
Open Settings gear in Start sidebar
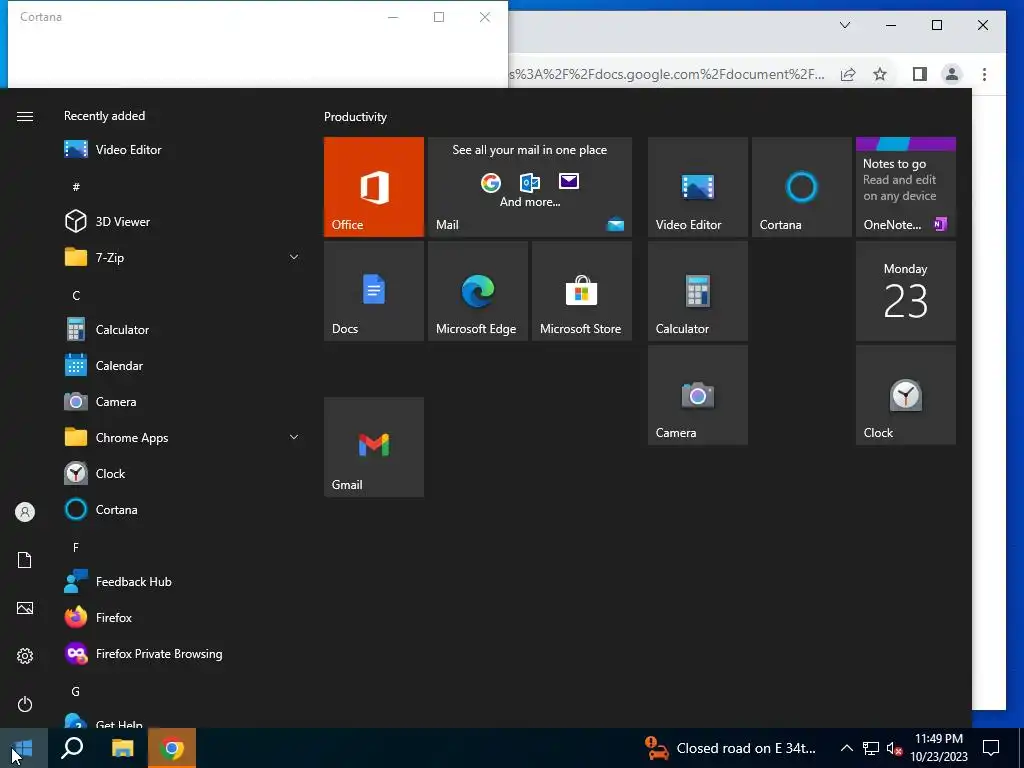pos(25,656)
